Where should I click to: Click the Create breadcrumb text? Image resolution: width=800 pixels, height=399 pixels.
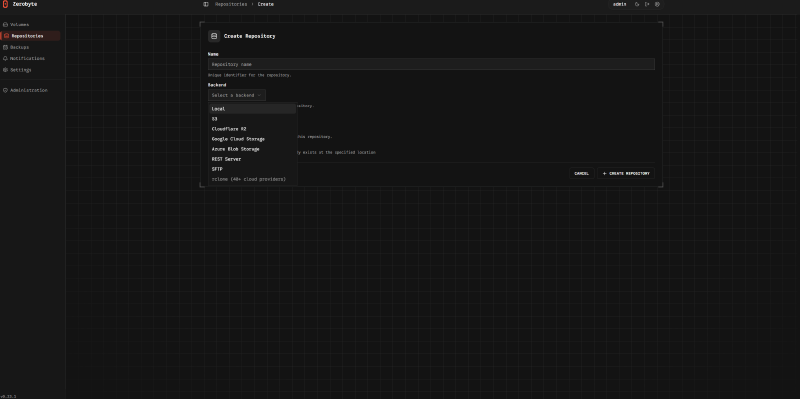click(x=265, y=4)
